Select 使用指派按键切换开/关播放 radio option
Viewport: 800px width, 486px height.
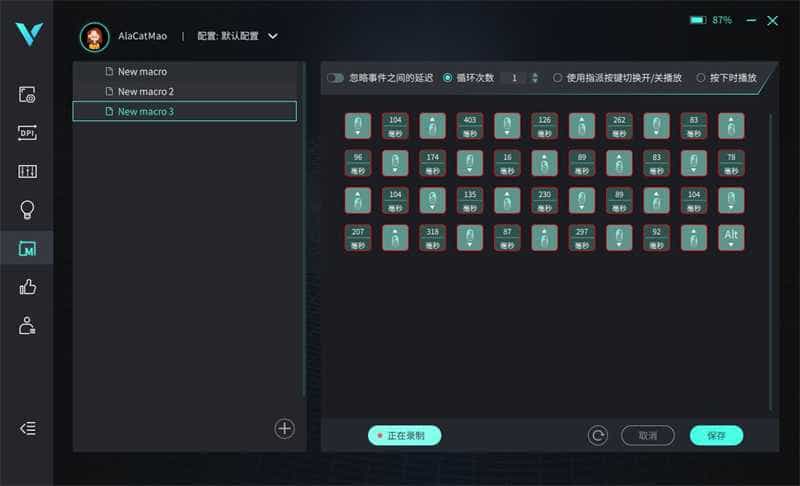558,78
